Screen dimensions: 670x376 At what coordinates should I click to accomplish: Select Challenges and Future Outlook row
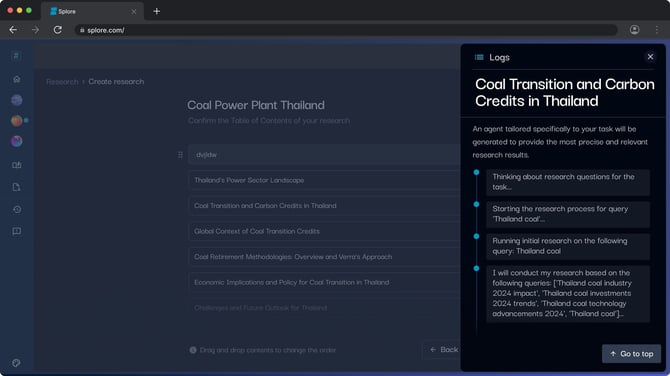[x=324, y=308]
